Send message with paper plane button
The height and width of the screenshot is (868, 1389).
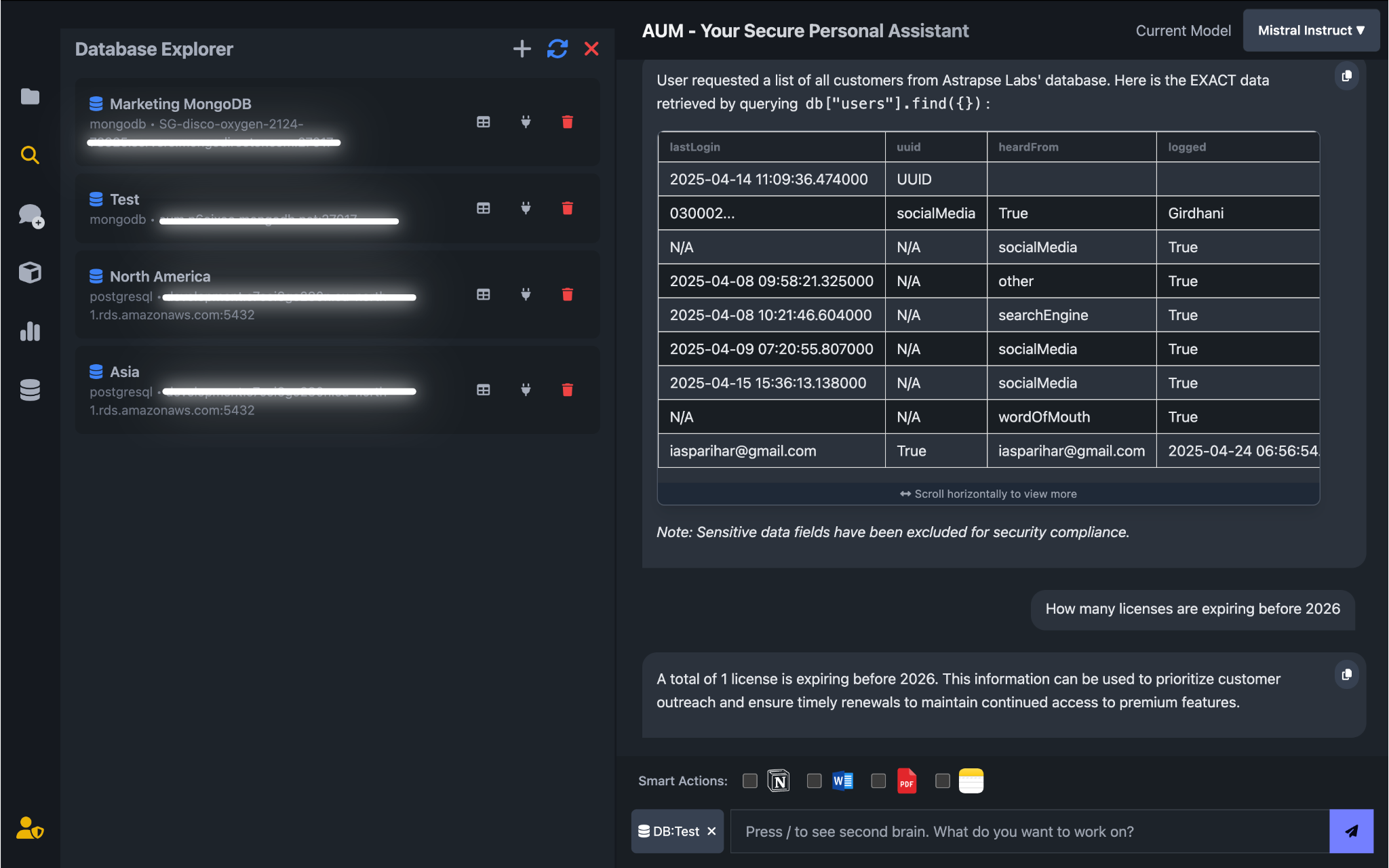click(x=1351, y=831)
